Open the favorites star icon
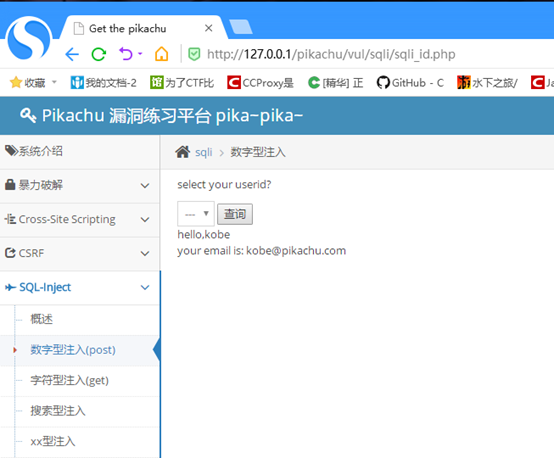 coord(16,82)
